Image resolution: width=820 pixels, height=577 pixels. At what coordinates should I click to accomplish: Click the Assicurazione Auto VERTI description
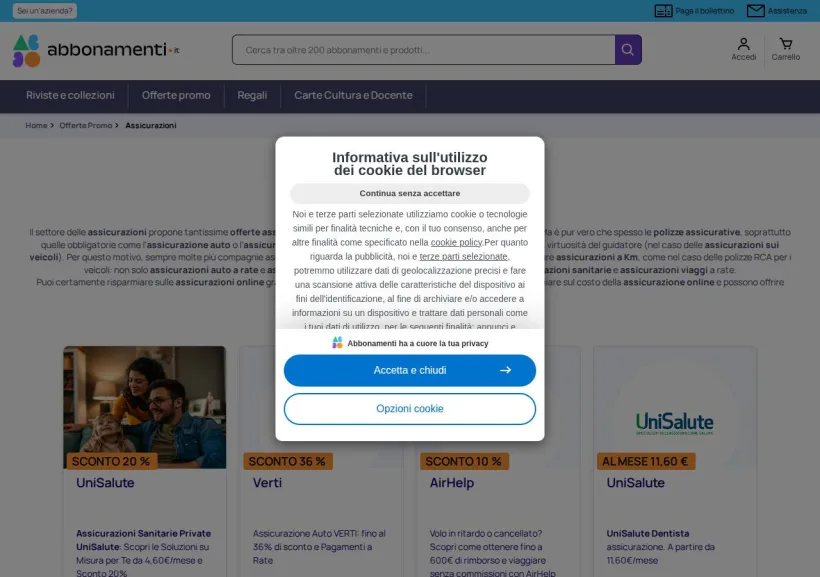320,547
